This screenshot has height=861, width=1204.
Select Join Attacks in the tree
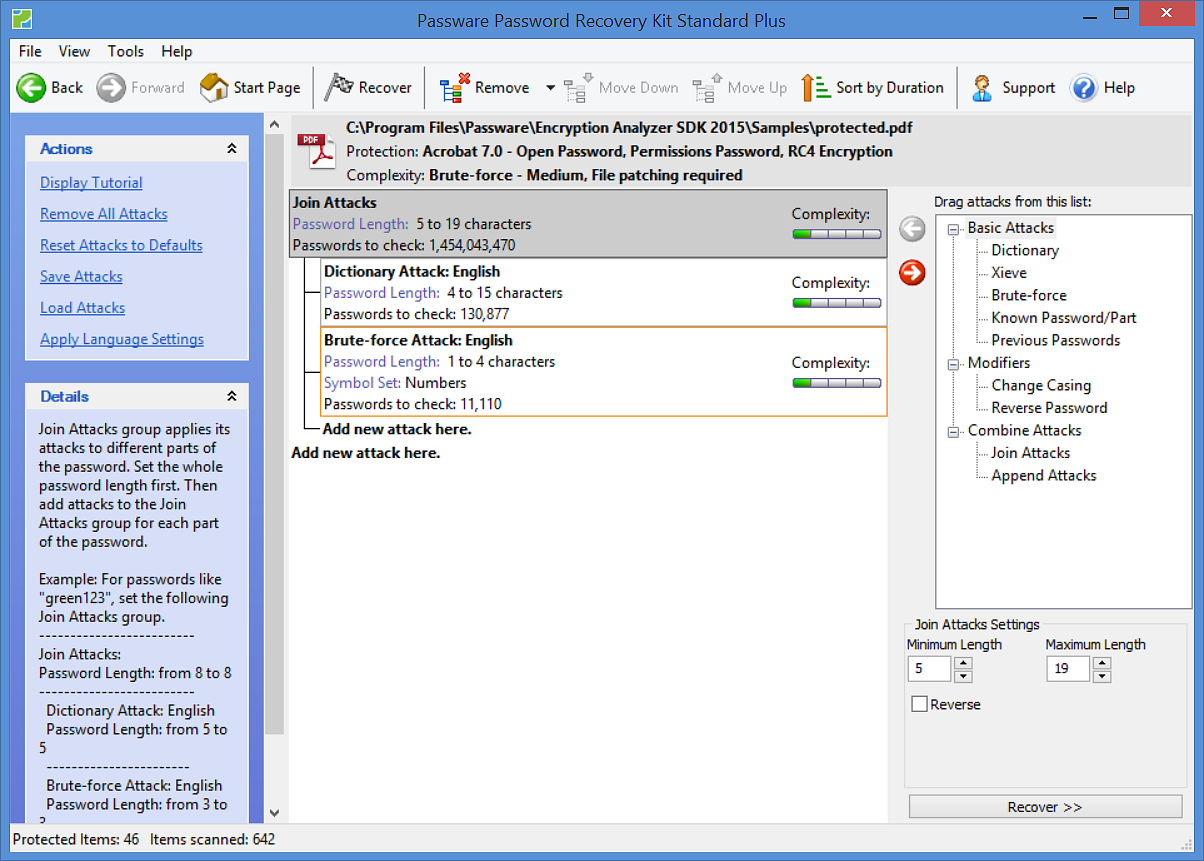point(1031,453)
